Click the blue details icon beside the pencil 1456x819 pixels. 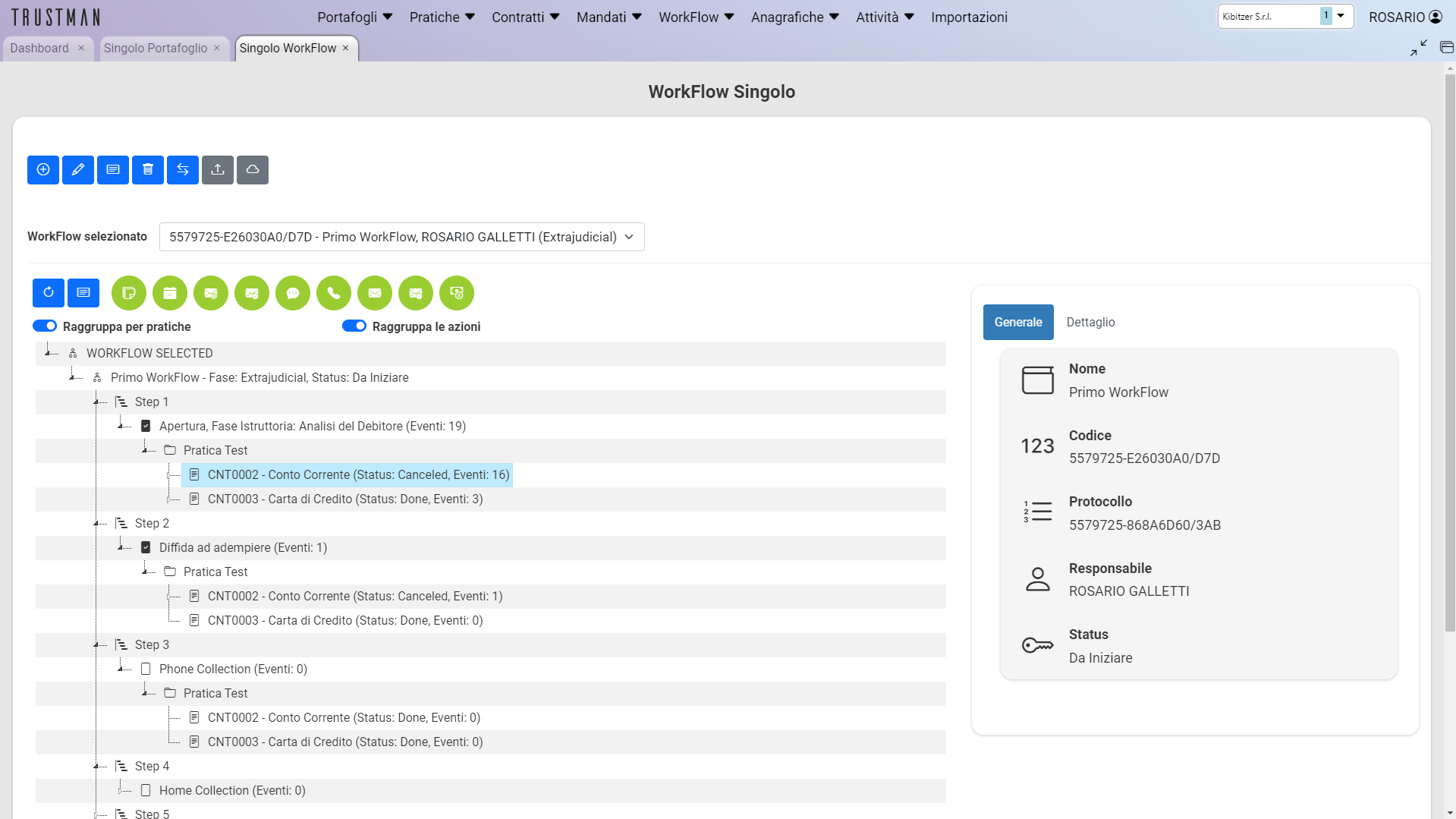point(113,169)
